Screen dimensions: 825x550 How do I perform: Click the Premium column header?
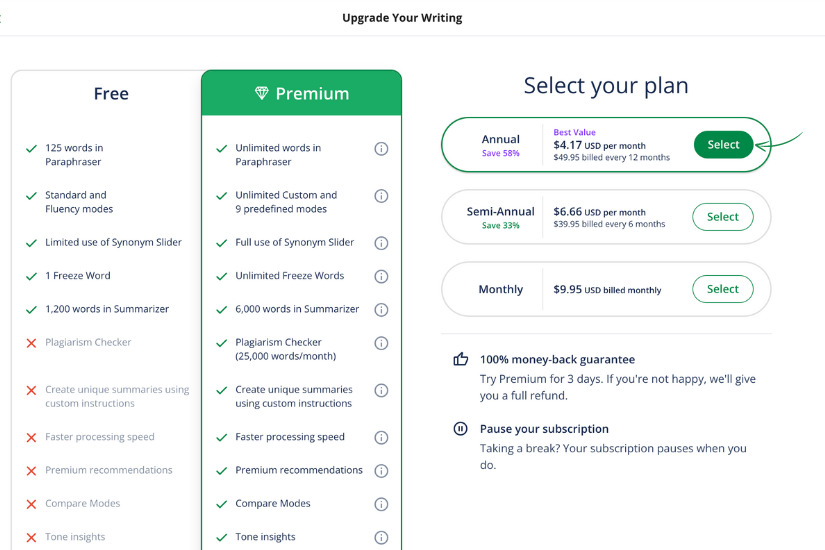click(x=301, y=93)
